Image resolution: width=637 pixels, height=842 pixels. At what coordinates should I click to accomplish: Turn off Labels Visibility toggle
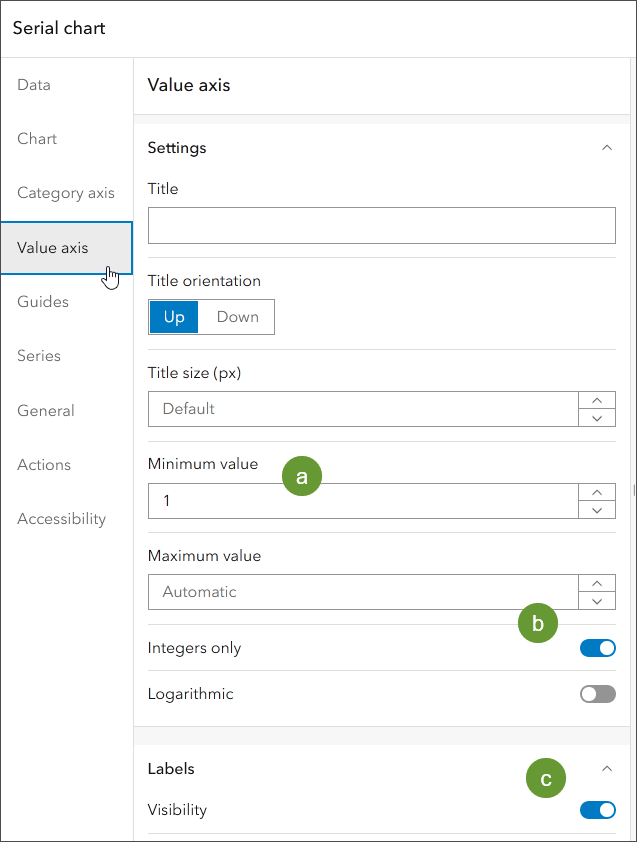point(597,810)
